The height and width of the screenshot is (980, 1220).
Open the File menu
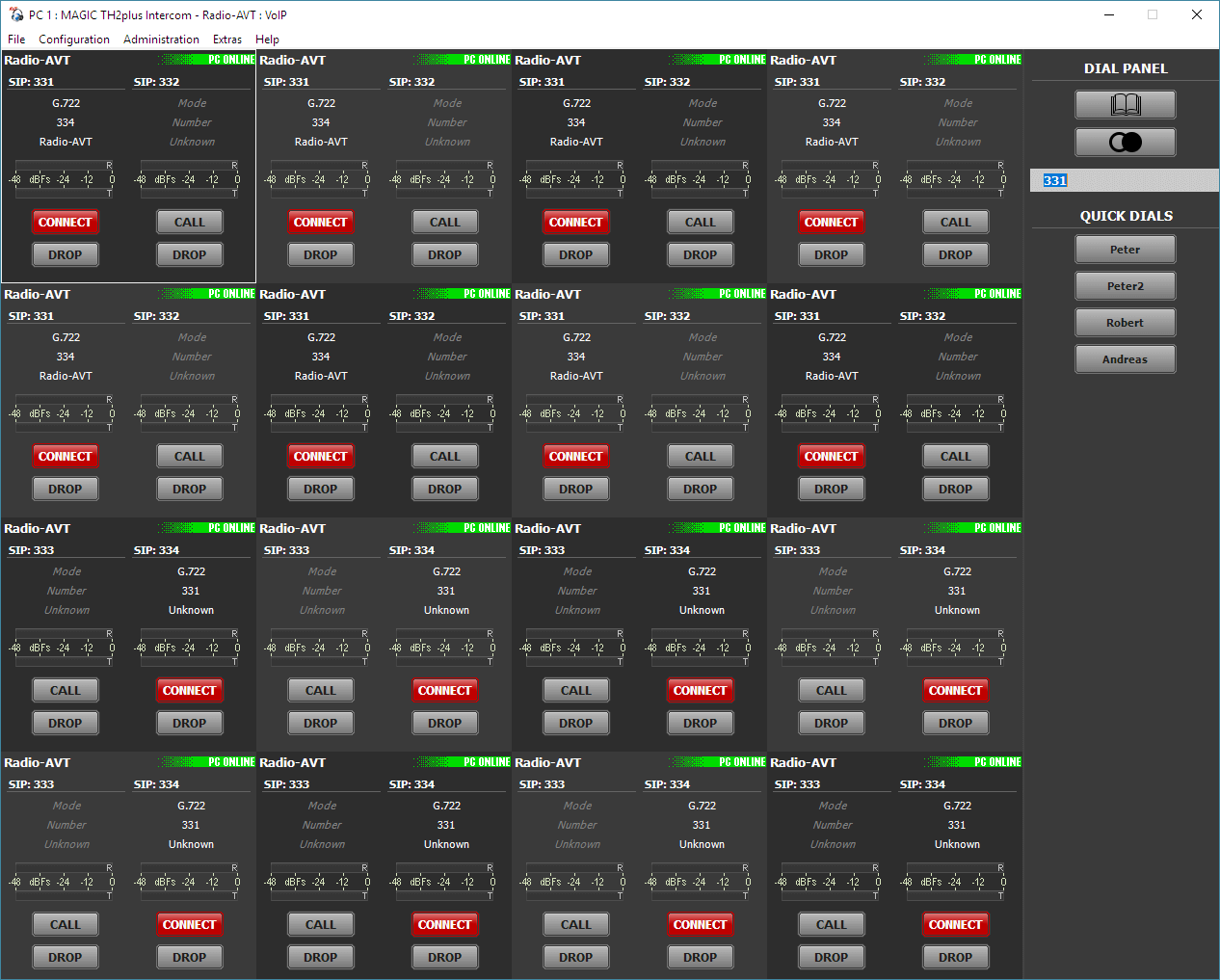(x=15, y=40)
